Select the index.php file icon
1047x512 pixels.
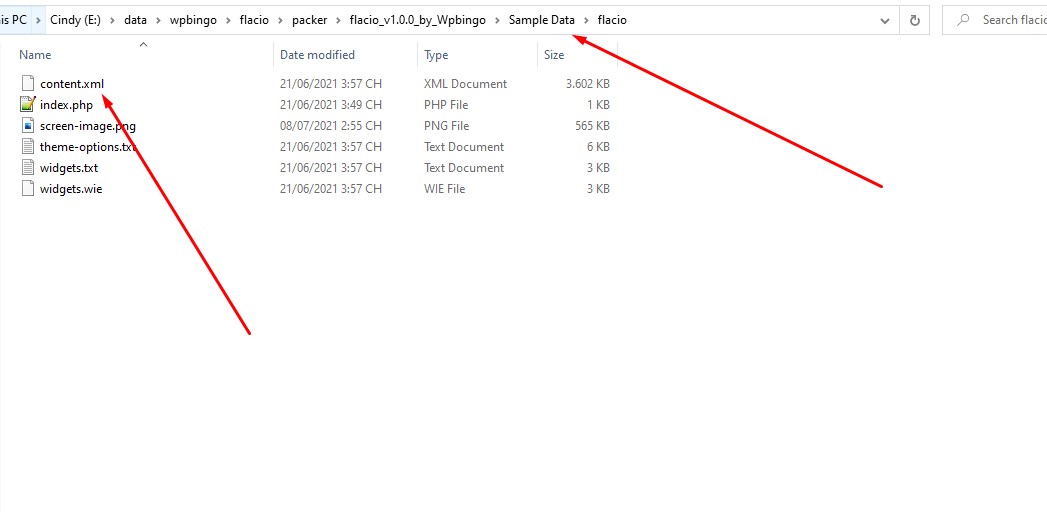(27, 104)
